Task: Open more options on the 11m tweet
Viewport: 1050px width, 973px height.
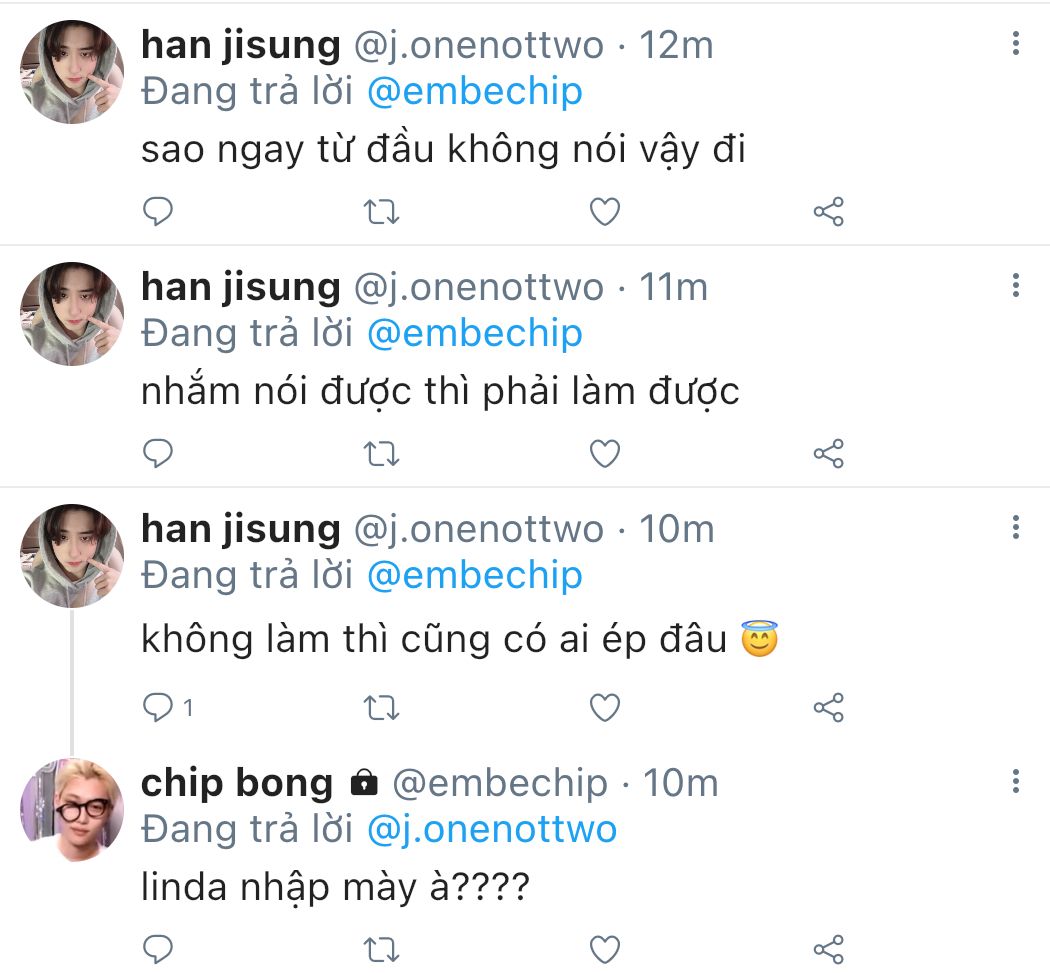Action: coord(1016,286)
